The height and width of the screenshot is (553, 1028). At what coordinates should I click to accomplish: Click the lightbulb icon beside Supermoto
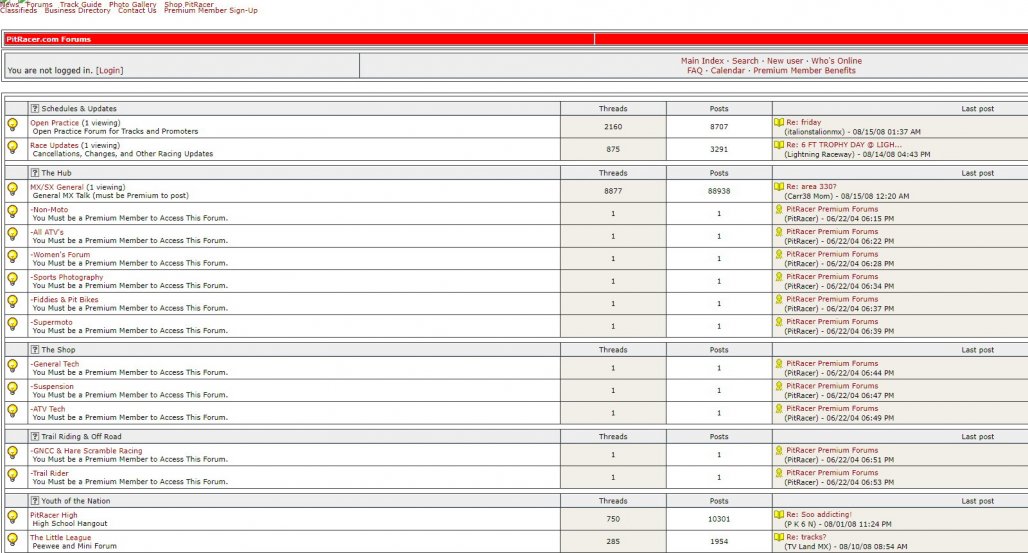[x=12, y=323]
